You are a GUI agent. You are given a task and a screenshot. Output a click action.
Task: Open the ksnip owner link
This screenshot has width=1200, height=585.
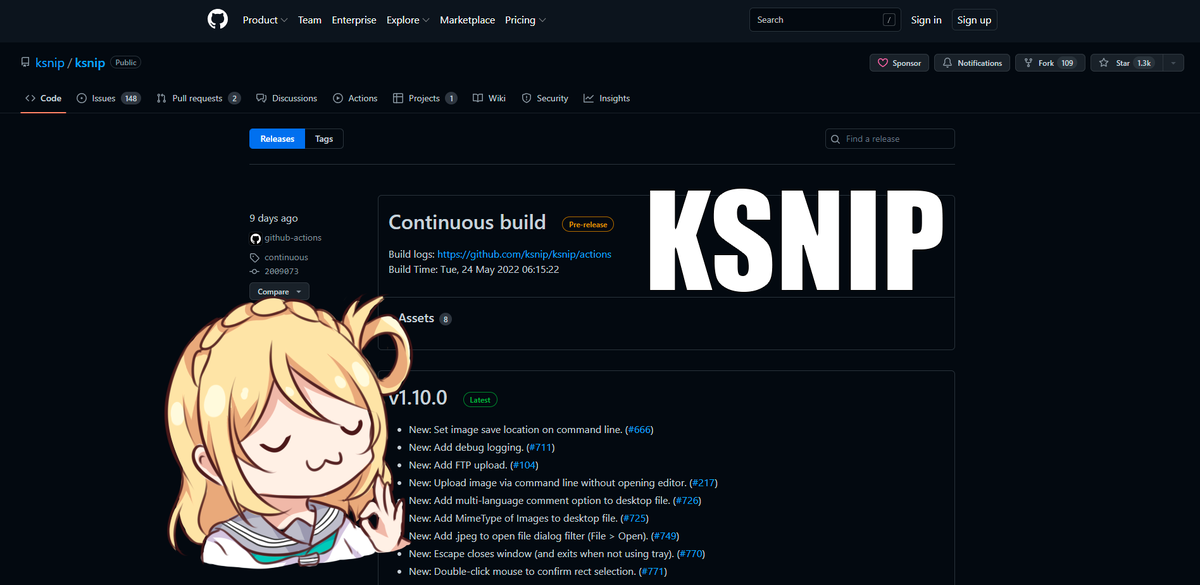click(x=49, y=62)
